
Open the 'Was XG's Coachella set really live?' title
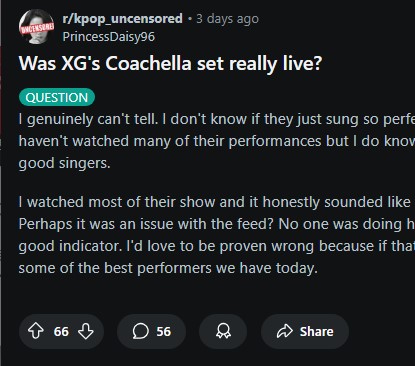[170, 63]
